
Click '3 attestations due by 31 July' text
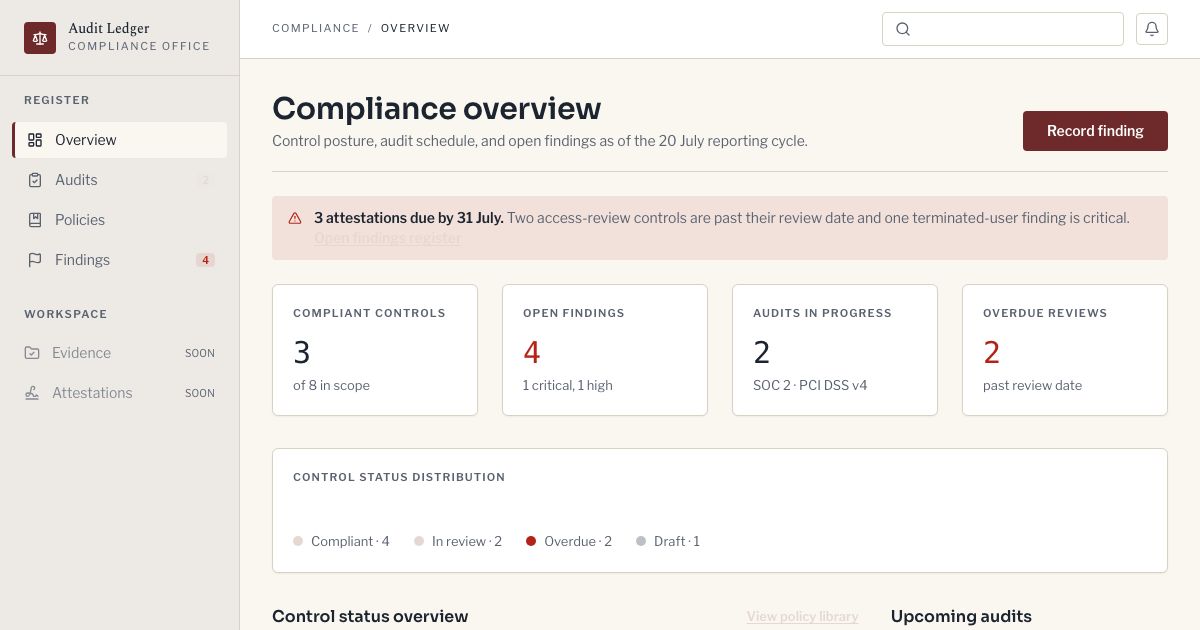tap(409, 218)
